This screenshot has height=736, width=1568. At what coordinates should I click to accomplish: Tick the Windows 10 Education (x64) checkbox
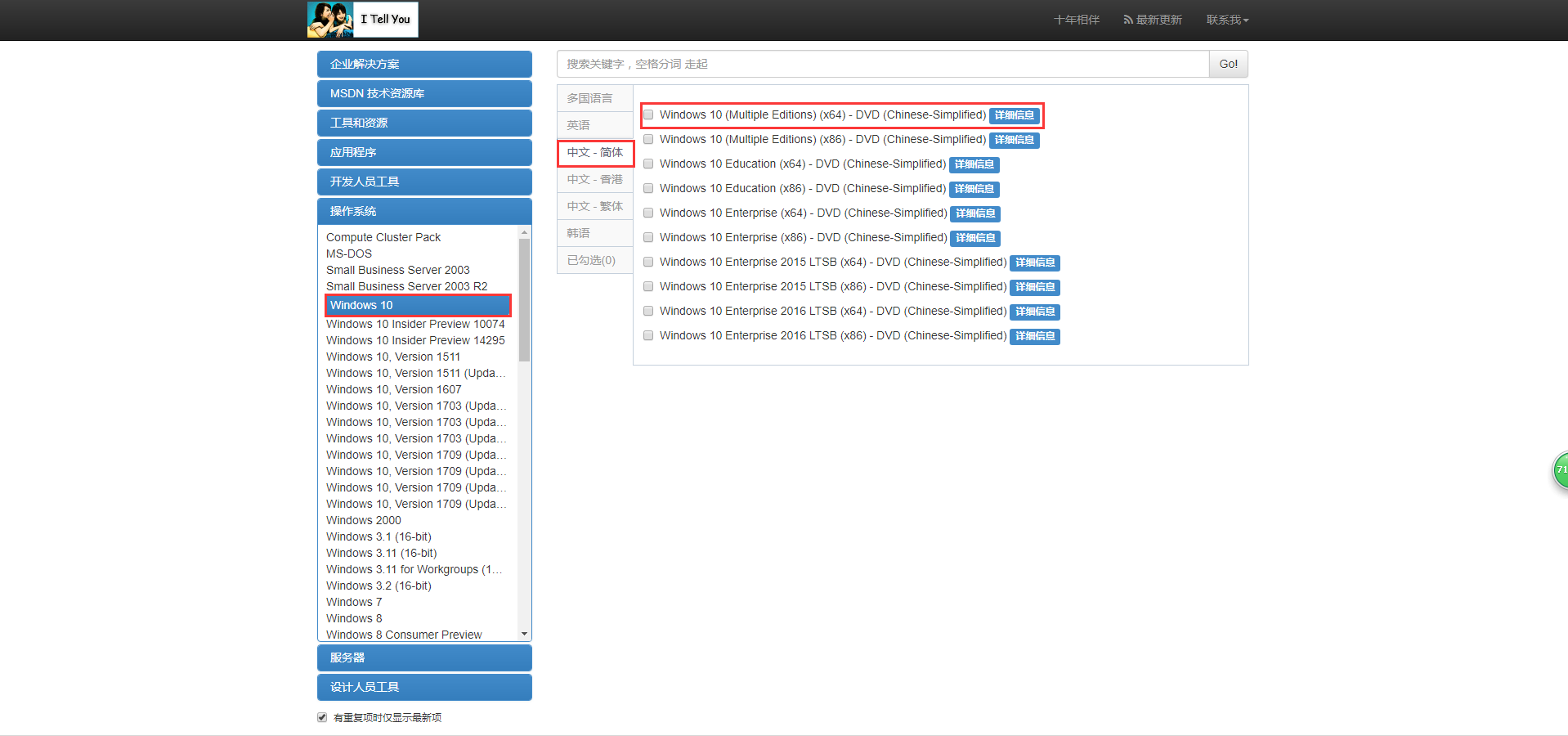point(648,164)
